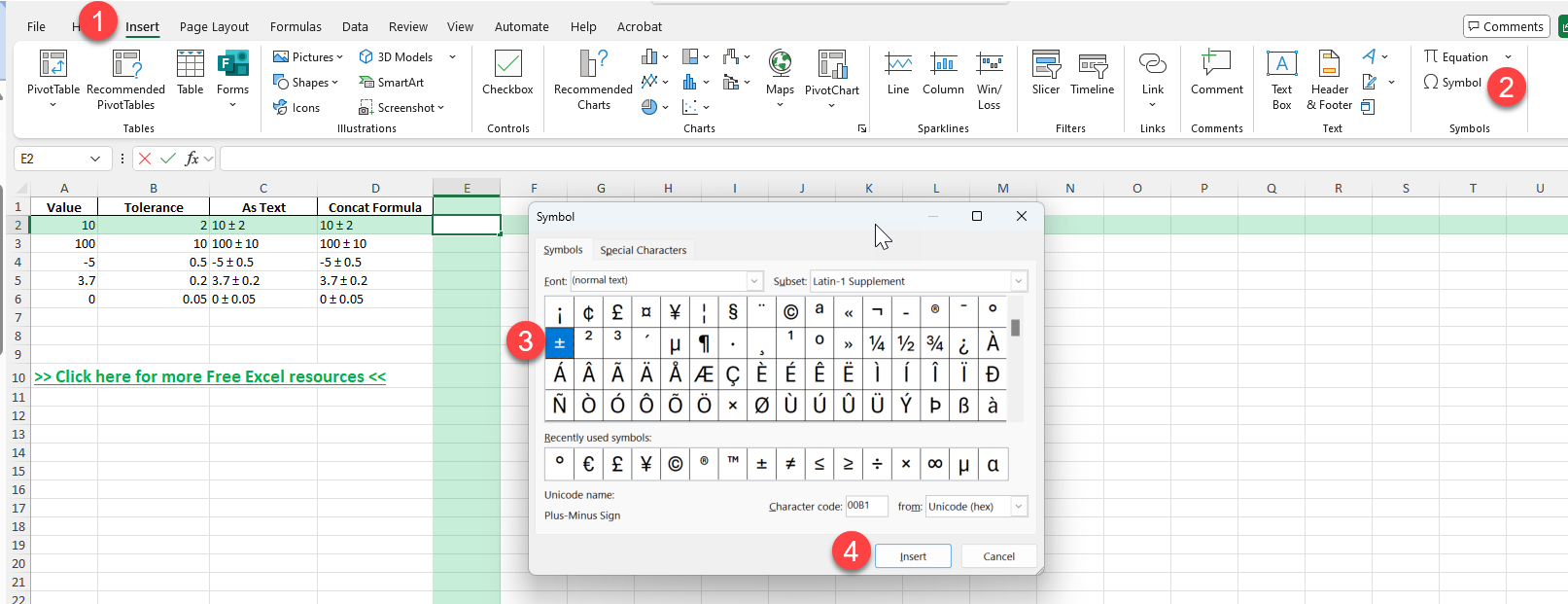
Task: Open SmartArt graphic tool
Action: (392, 83)
